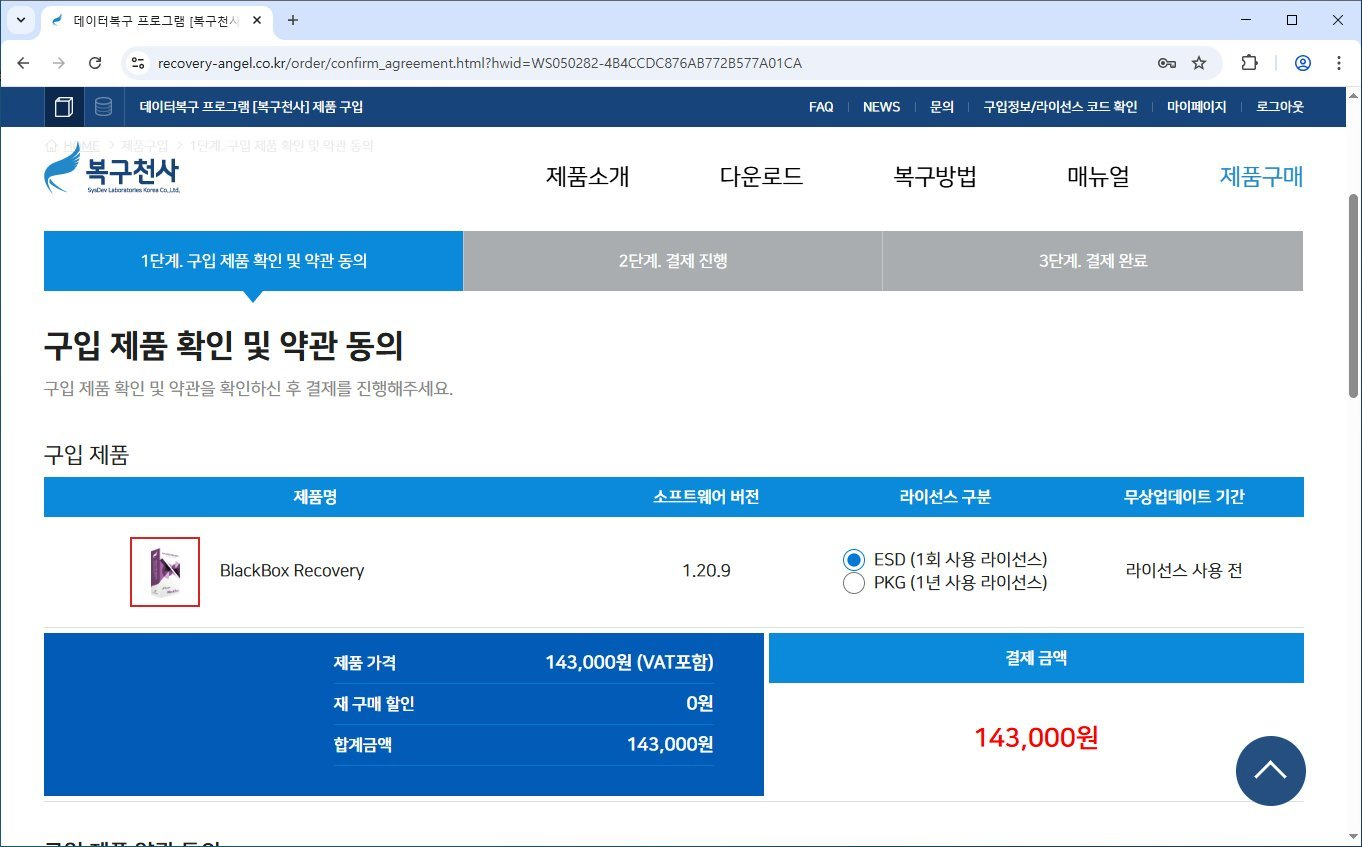Click the saved password key icon
The width and height of the screenshot is (1362, 847).
(1166, 63)
